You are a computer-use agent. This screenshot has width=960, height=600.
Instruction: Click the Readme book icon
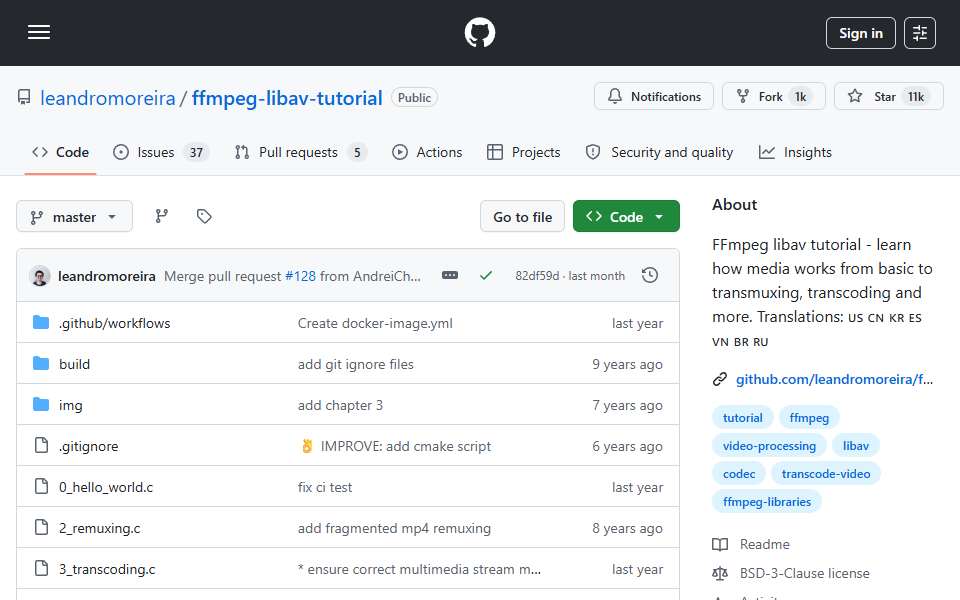point(720,544)
